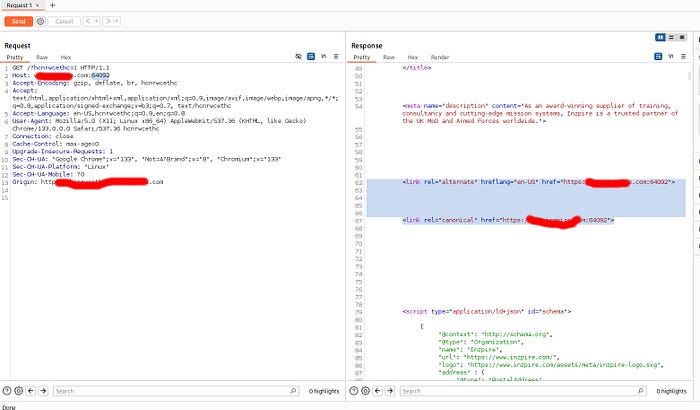Click the '"@type": "Organization"' line
The image size is (700, 410).
click(481, 342)
